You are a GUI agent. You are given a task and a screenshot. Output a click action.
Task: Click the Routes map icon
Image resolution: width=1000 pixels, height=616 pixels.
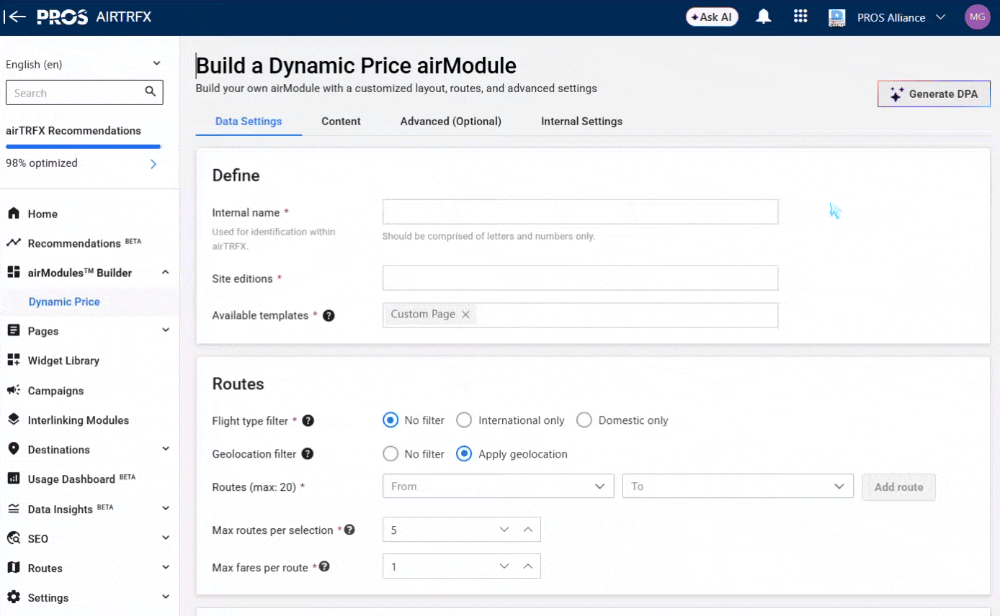(13, 568)
